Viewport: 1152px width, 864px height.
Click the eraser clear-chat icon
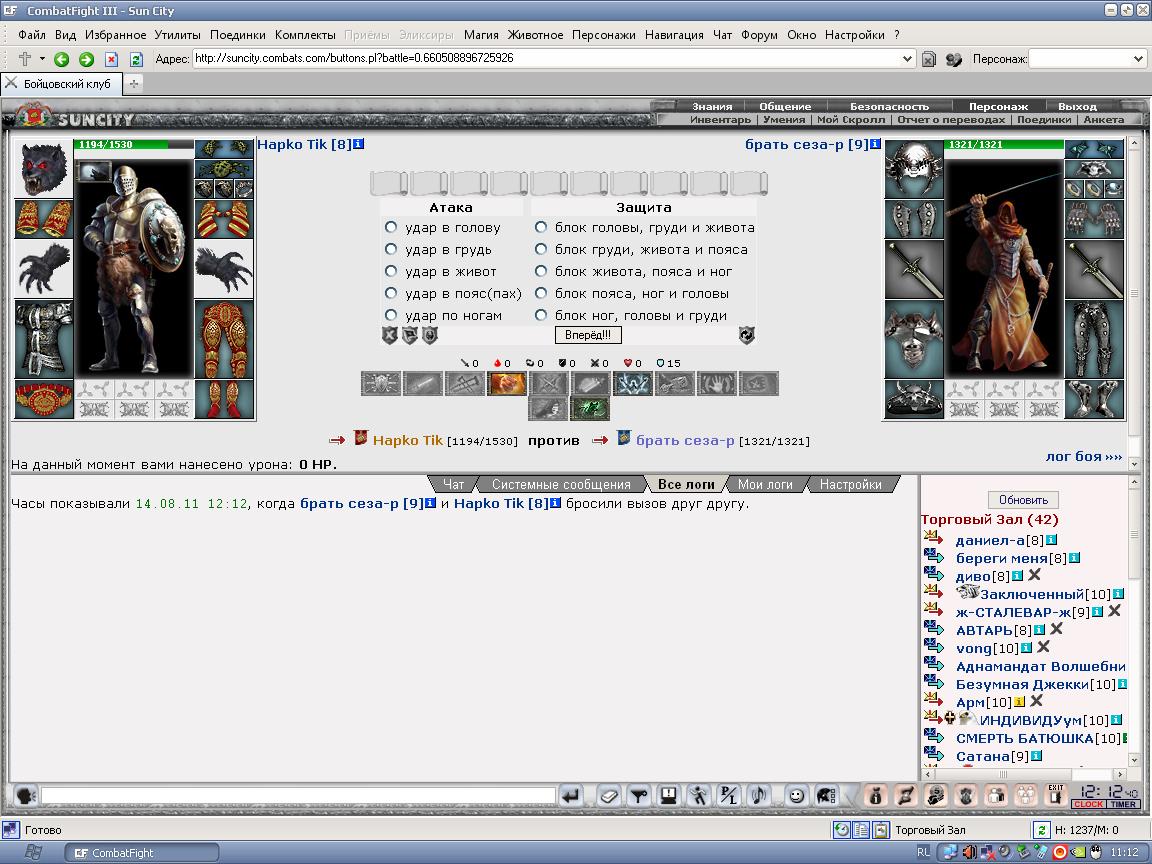pos(609,795)
